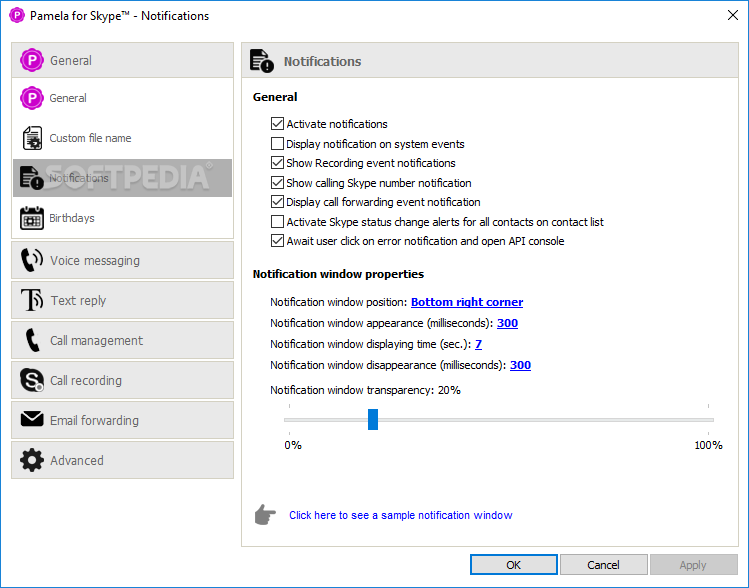Viewport: 749px width, 588px height.
Task: Click the Birthdays calendar icon
Action: (x=32, y=218)
